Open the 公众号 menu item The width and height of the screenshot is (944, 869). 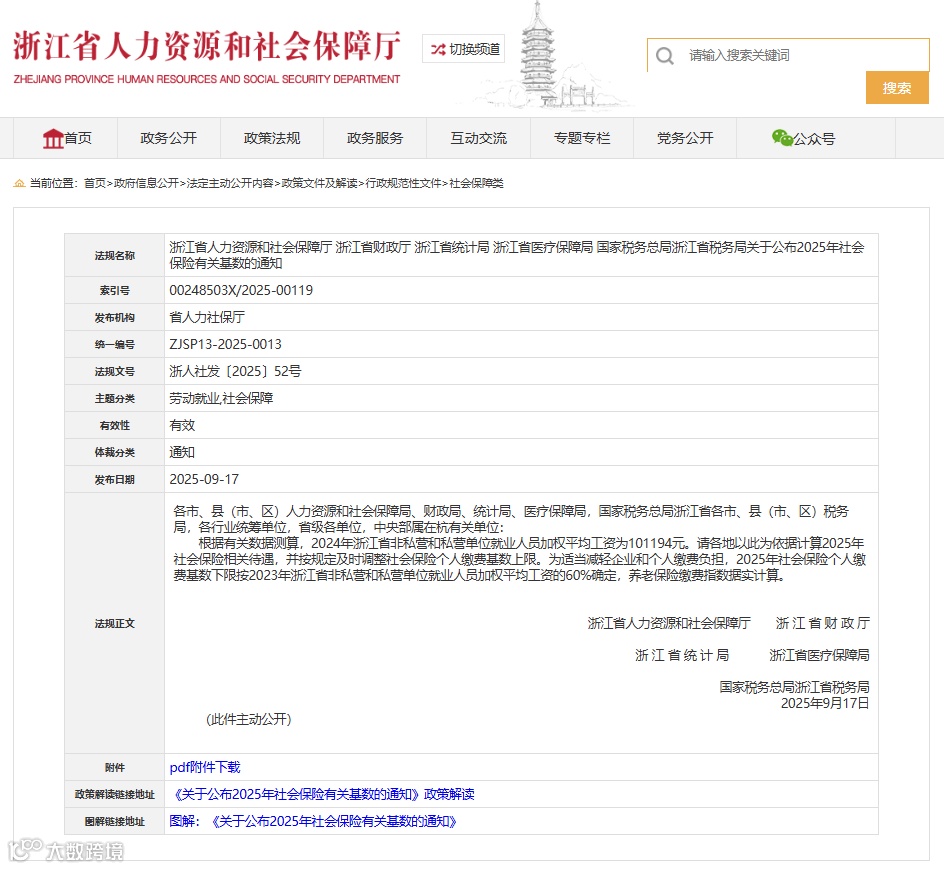(804, 139)
